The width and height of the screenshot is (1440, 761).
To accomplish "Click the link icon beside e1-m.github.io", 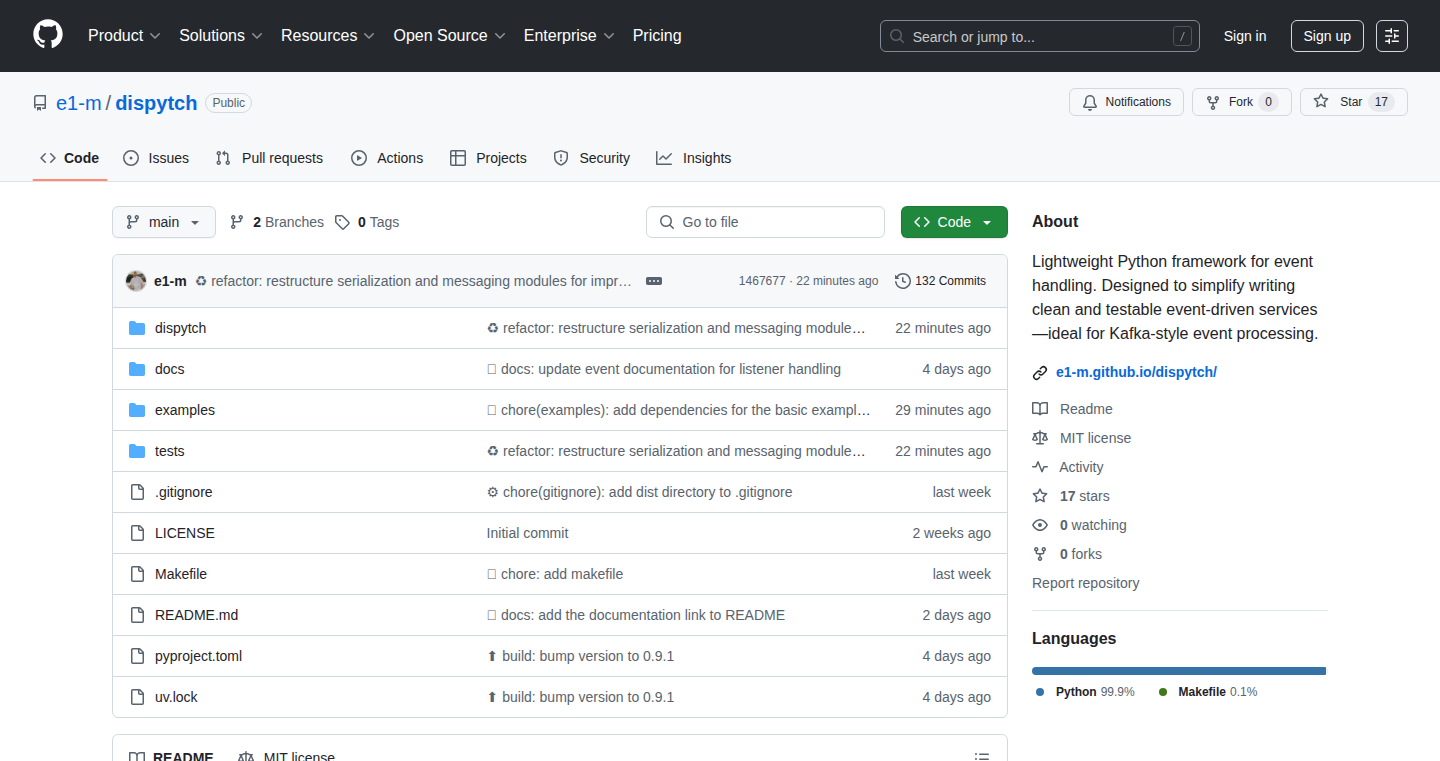I will pyautogui.click(x=1040, y=373).
